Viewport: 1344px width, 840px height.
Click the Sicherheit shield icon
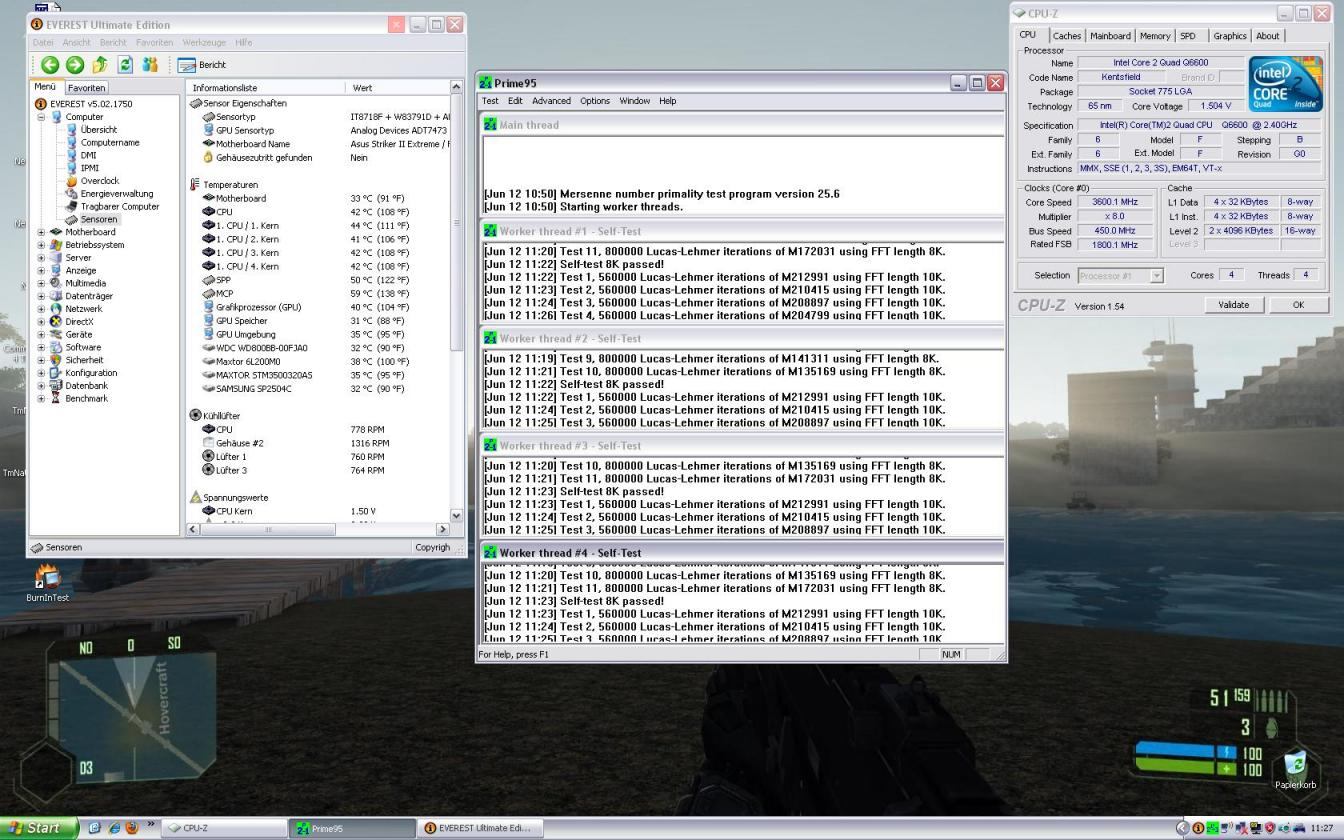click(x=56, y=360)
